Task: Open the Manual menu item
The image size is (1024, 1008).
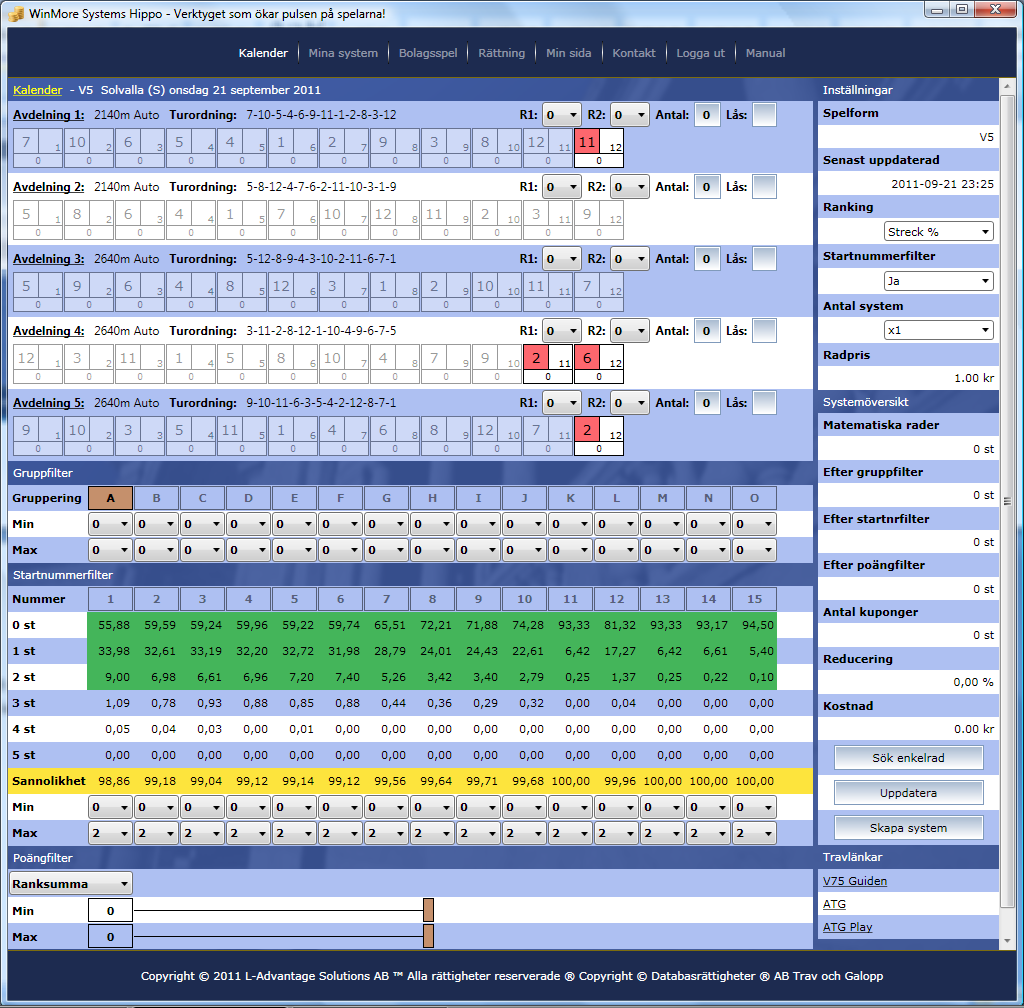Action: click(x=765, y=53)
